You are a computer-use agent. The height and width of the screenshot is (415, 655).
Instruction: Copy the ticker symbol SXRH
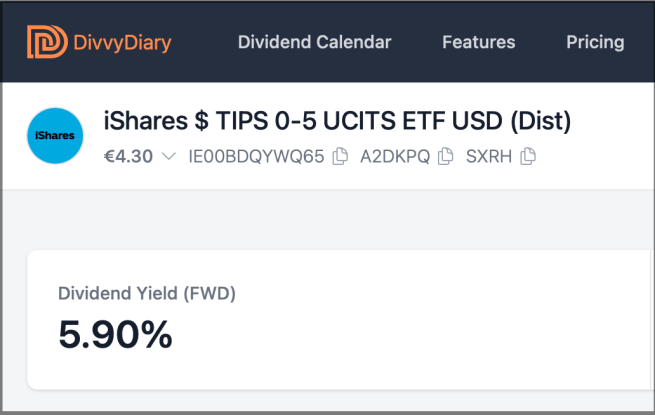coord(528,156)
